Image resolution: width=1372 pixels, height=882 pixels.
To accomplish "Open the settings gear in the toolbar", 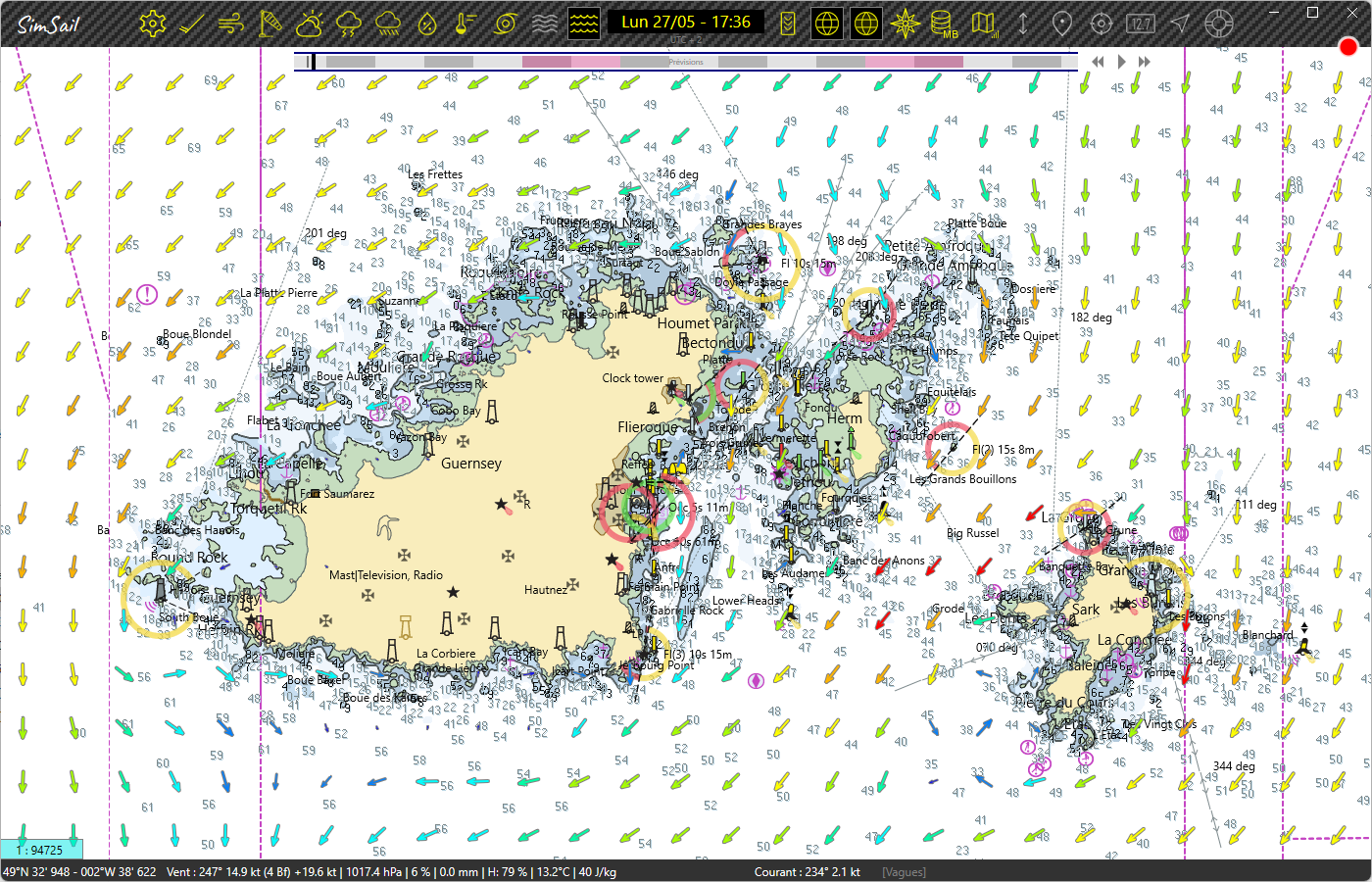I will pyautogui.click(x=152, y=24).
